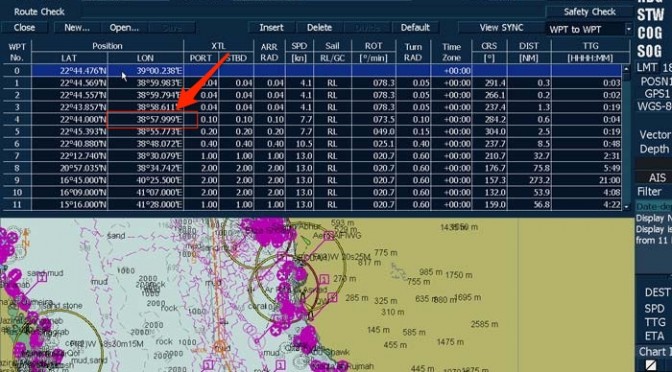The height and width of the screenshot is (372, 672).
Task: Open the WPT to WPT dropdown
Action: (x=629, y=30)
